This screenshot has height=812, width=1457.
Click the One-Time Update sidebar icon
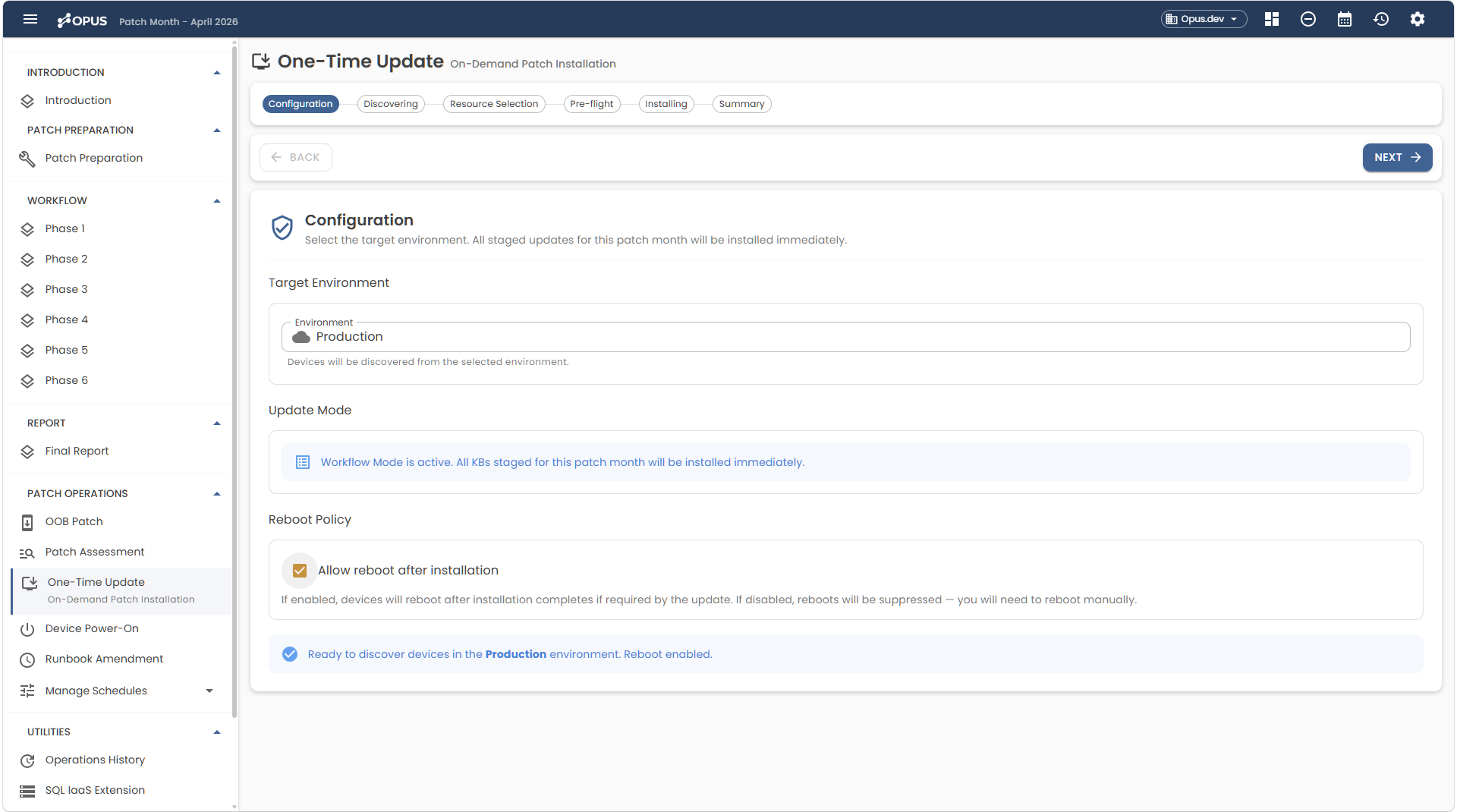[30, 583]
